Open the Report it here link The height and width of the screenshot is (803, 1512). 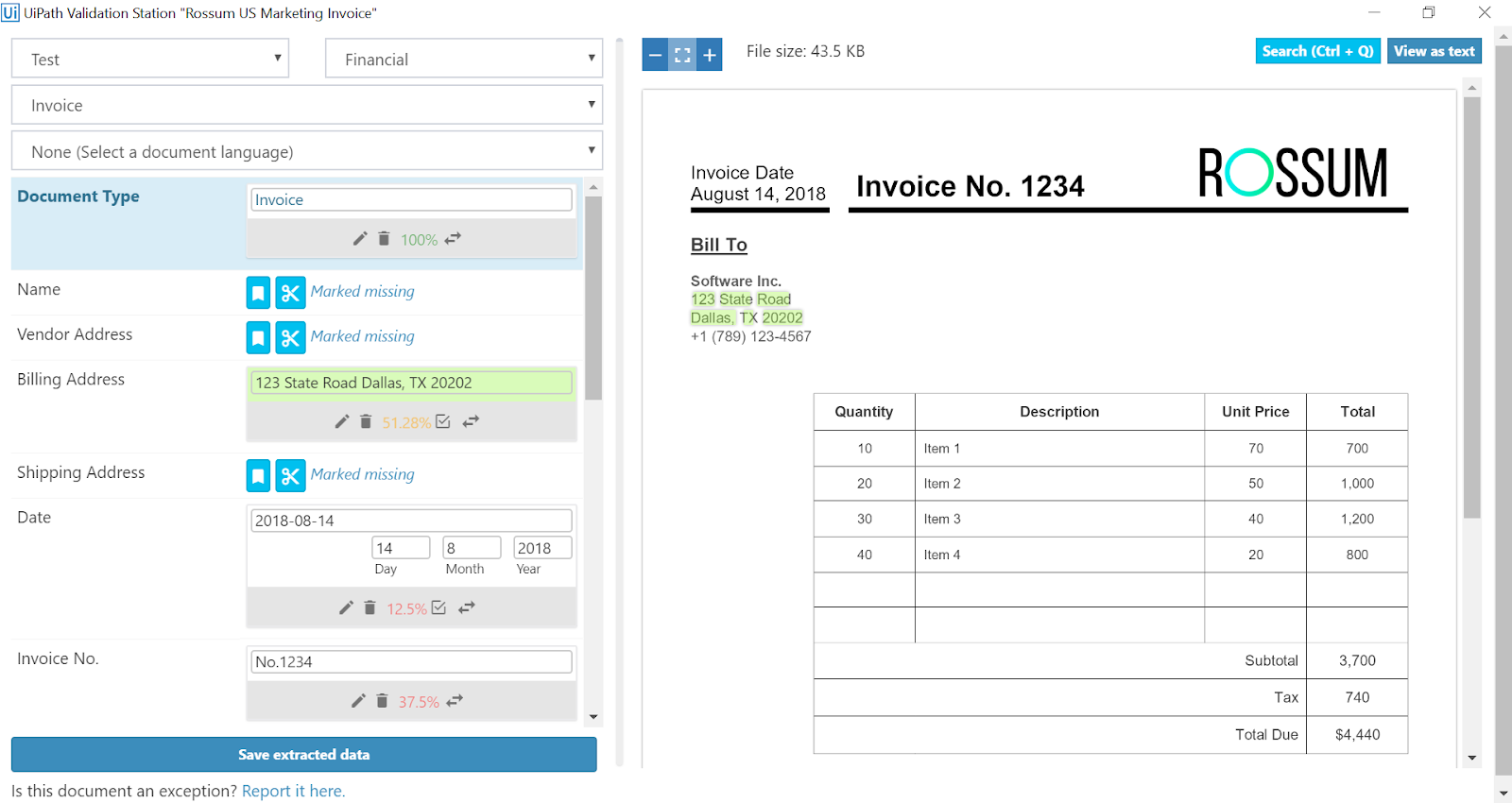point(293,791)
